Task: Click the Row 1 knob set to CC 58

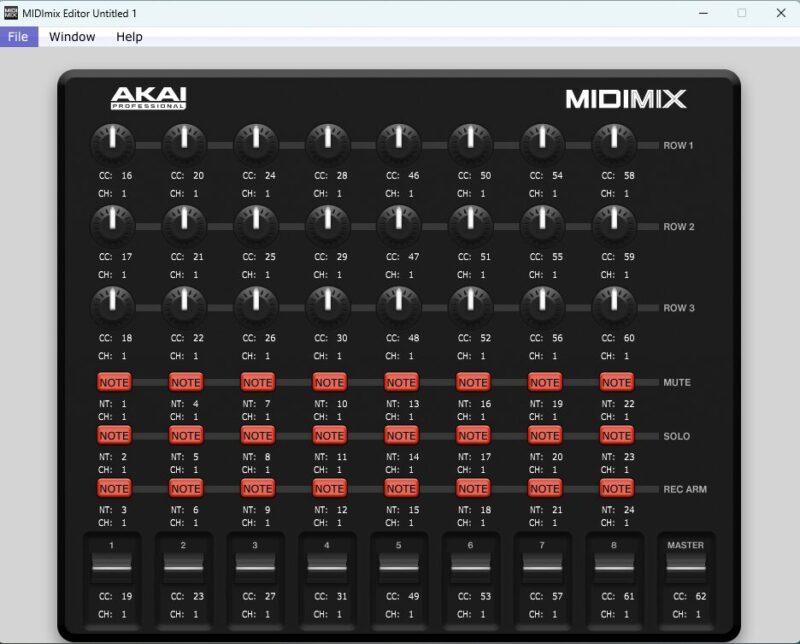Action: 614,143
